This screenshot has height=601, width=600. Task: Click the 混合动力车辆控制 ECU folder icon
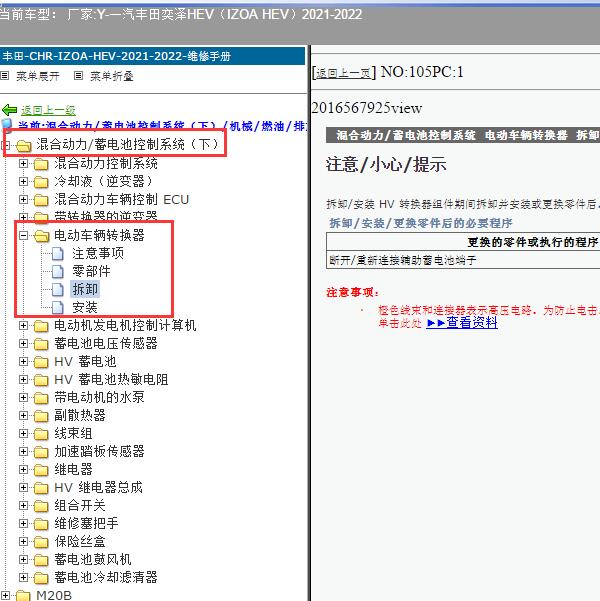point(41,200)
